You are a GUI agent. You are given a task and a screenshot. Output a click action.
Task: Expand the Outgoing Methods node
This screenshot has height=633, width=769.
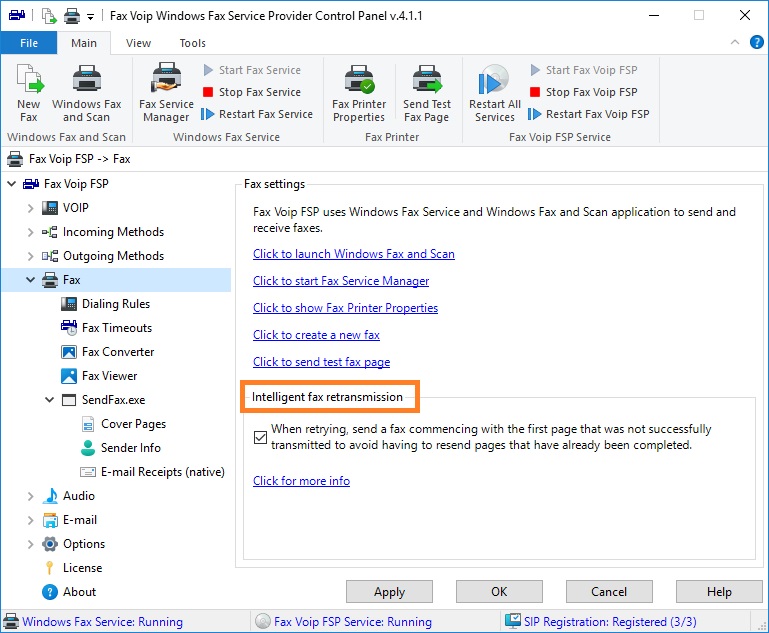(30, 256)
